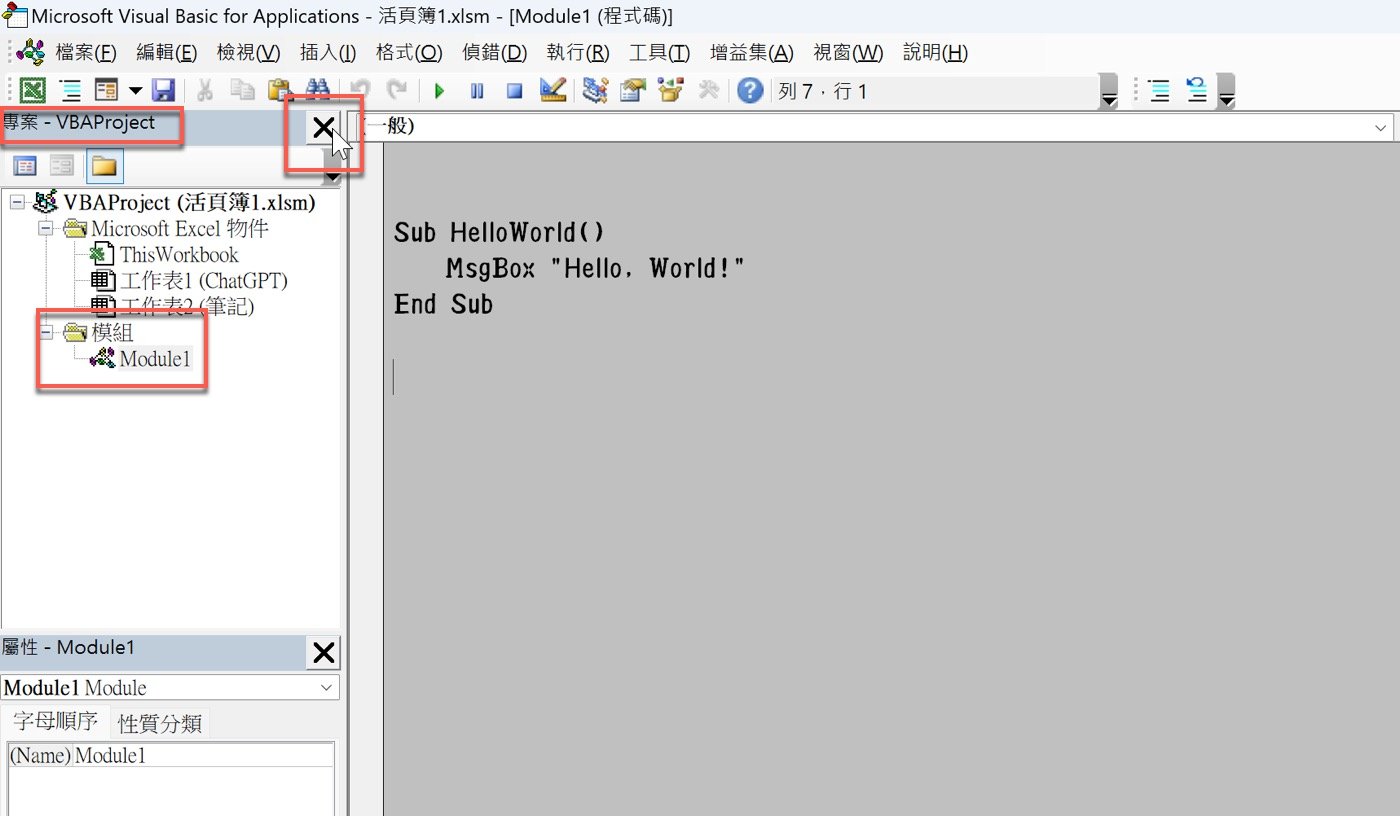Switch to the 性質分類 tab
Image resolution: width=1400 pixels, height=816 pixels.
point(160,724)
